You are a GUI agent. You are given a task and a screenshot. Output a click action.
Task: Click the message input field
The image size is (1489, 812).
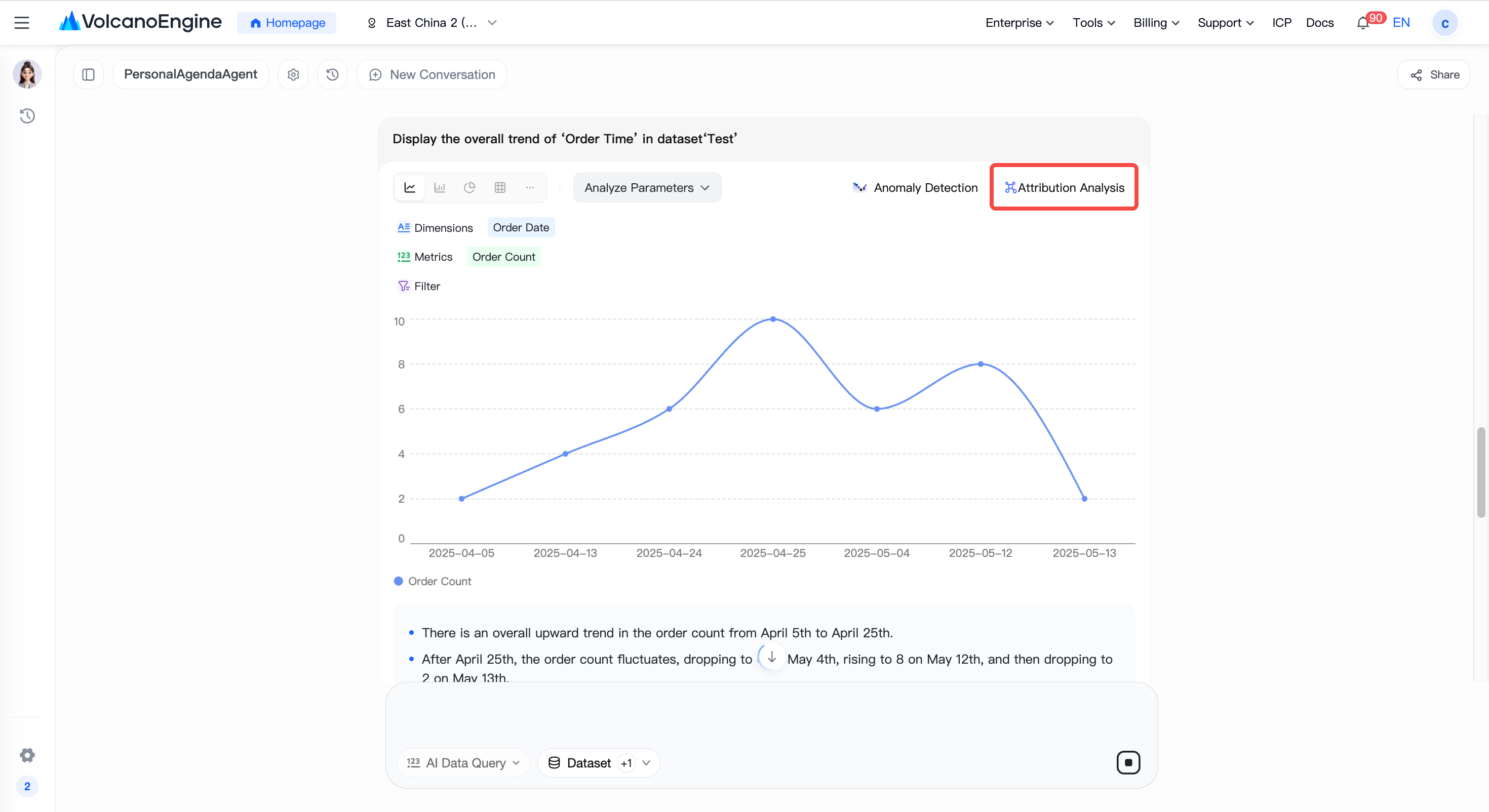(771, 716)
